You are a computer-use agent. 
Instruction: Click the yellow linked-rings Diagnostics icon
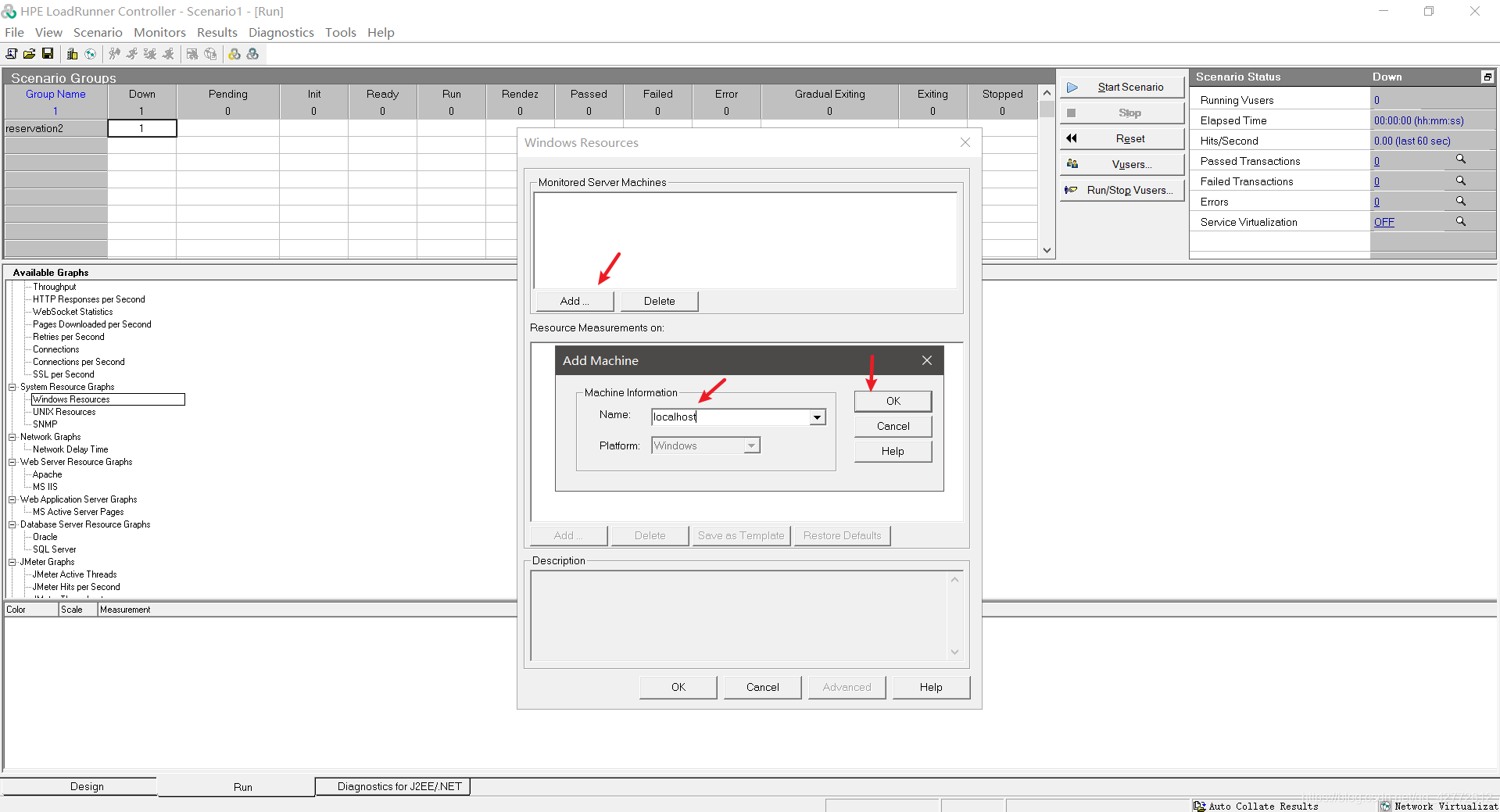click(234, 54)
